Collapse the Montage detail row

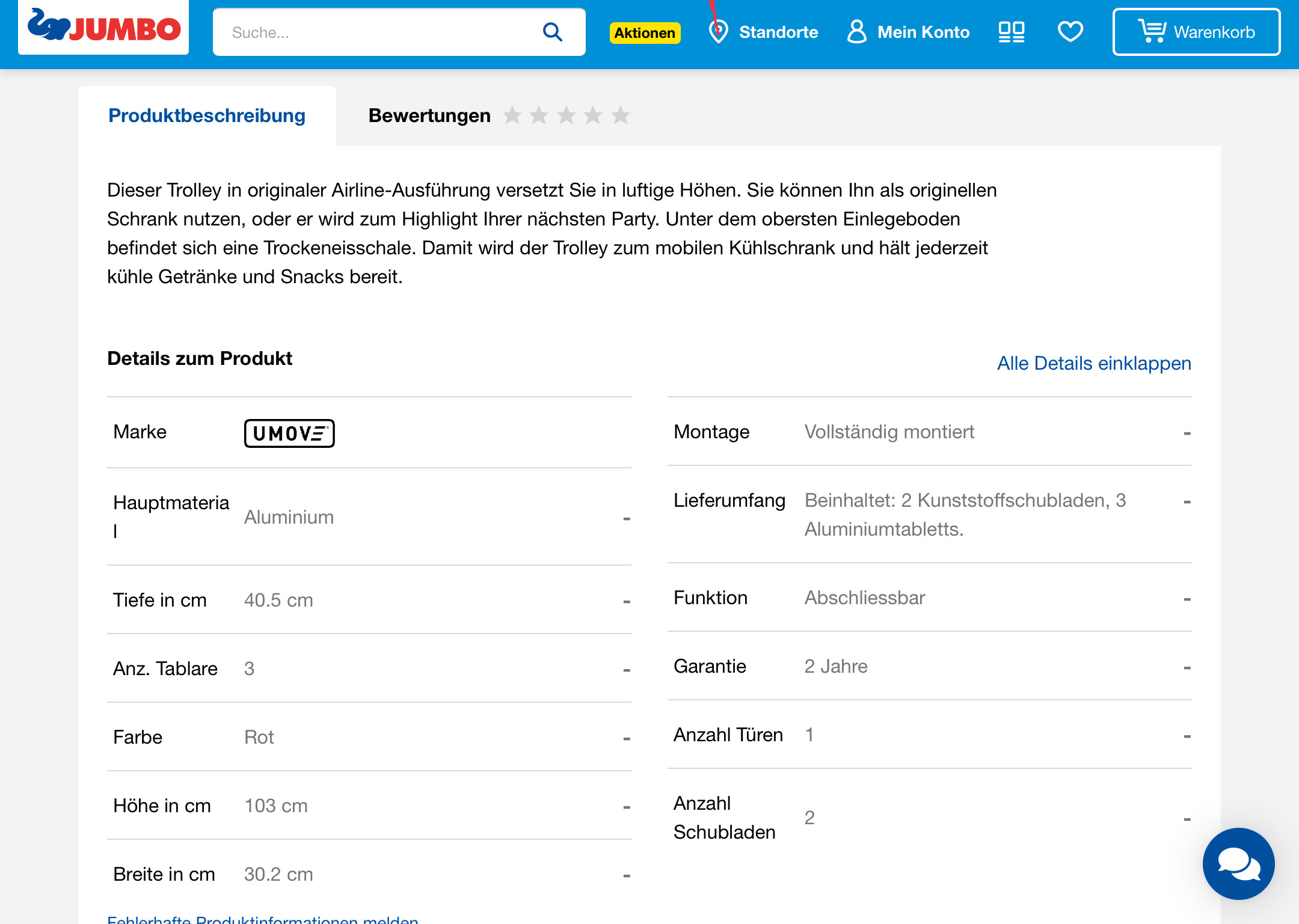click(1187, 433)
